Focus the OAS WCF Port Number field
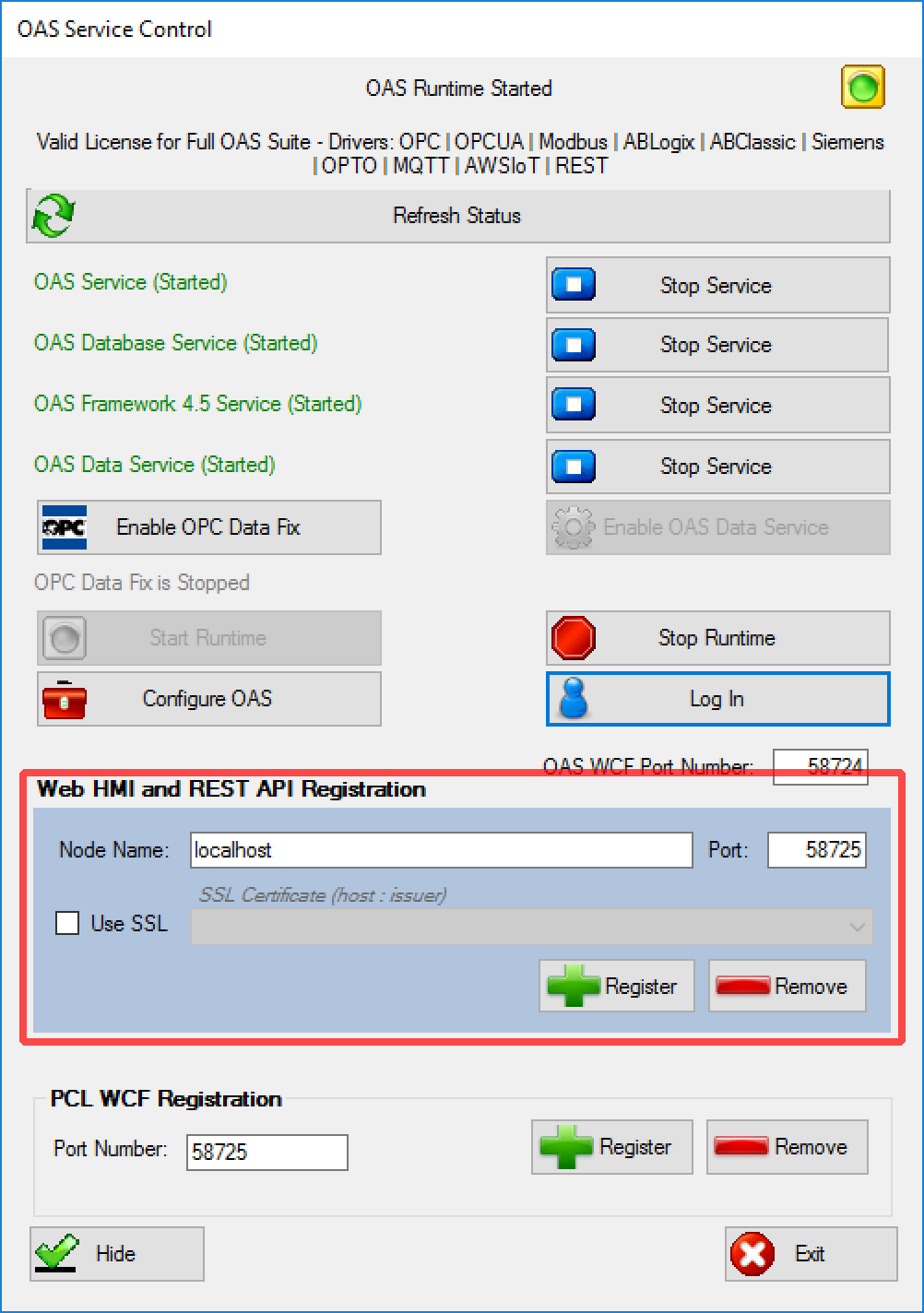The width and height of the screenshot is (924, 1313). click(820, 765)
